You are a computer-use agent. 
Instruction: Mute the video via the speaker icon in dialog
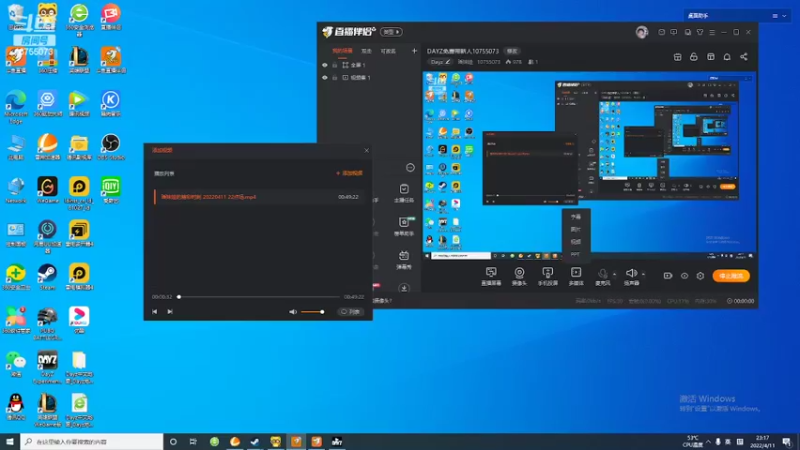[293, 312]
